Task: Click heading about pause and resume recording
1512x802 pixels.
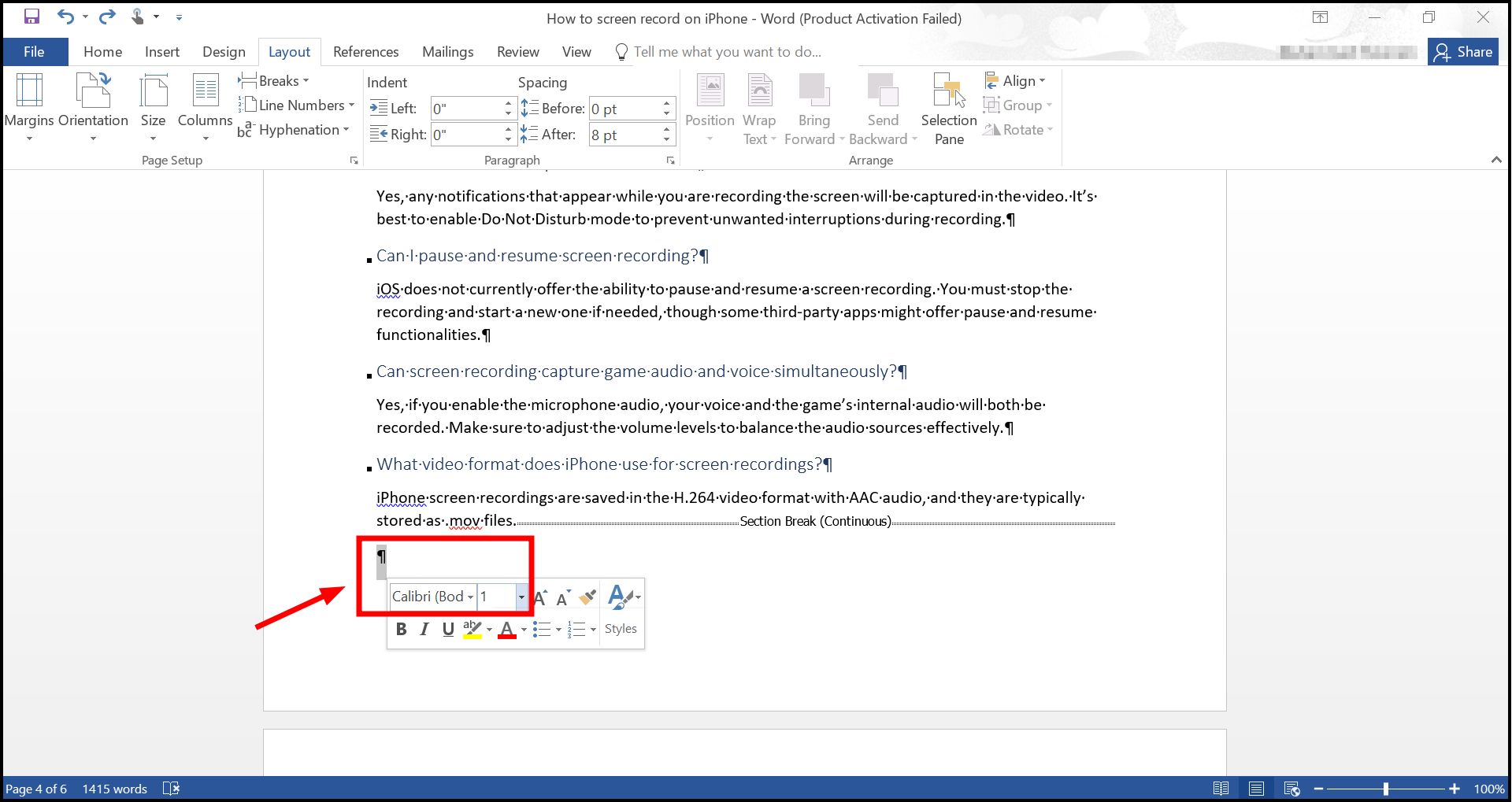Action: point(543,256)
